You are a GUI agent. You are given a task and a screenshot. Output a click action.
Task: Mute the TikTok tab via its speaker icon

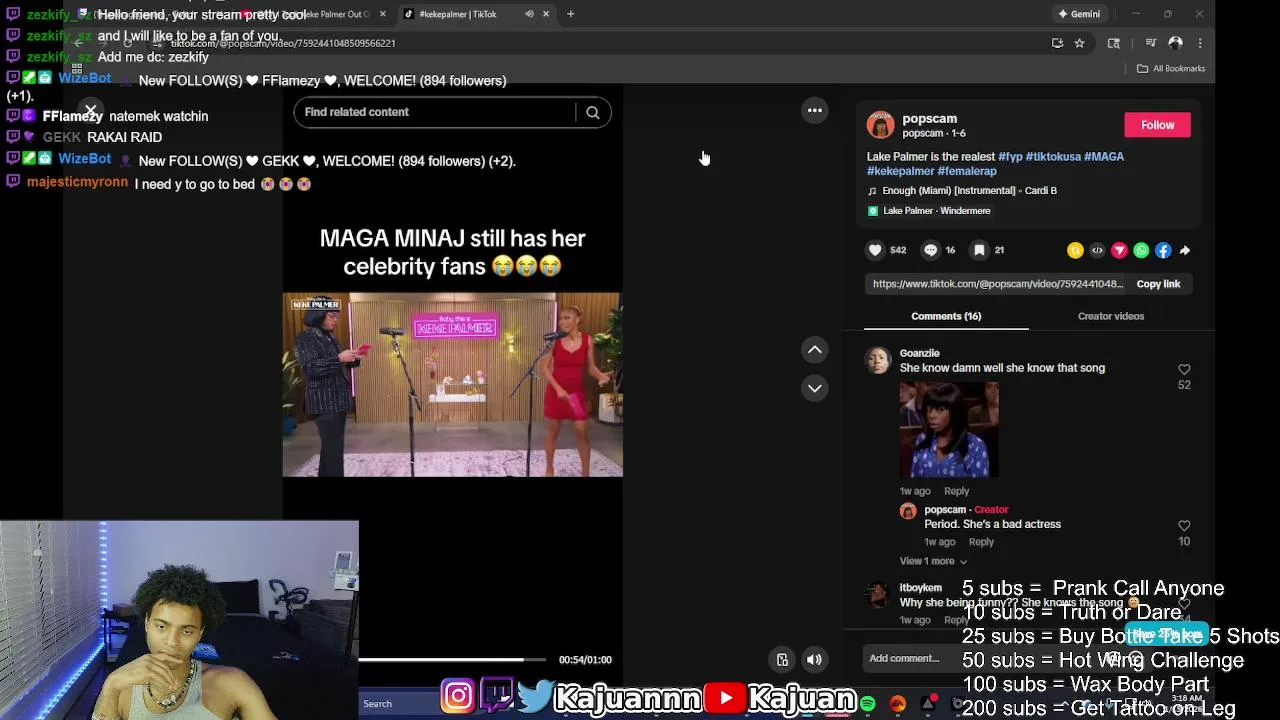529,14
